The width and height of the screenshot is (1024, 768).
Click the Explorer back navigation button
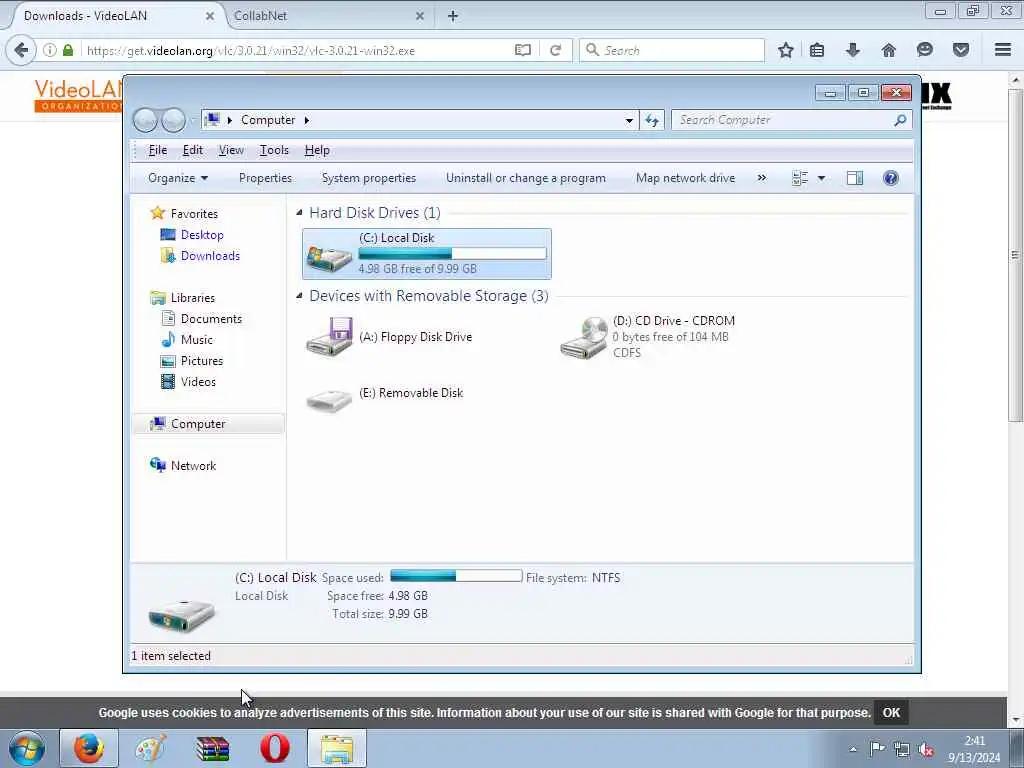tap(145, 120)
